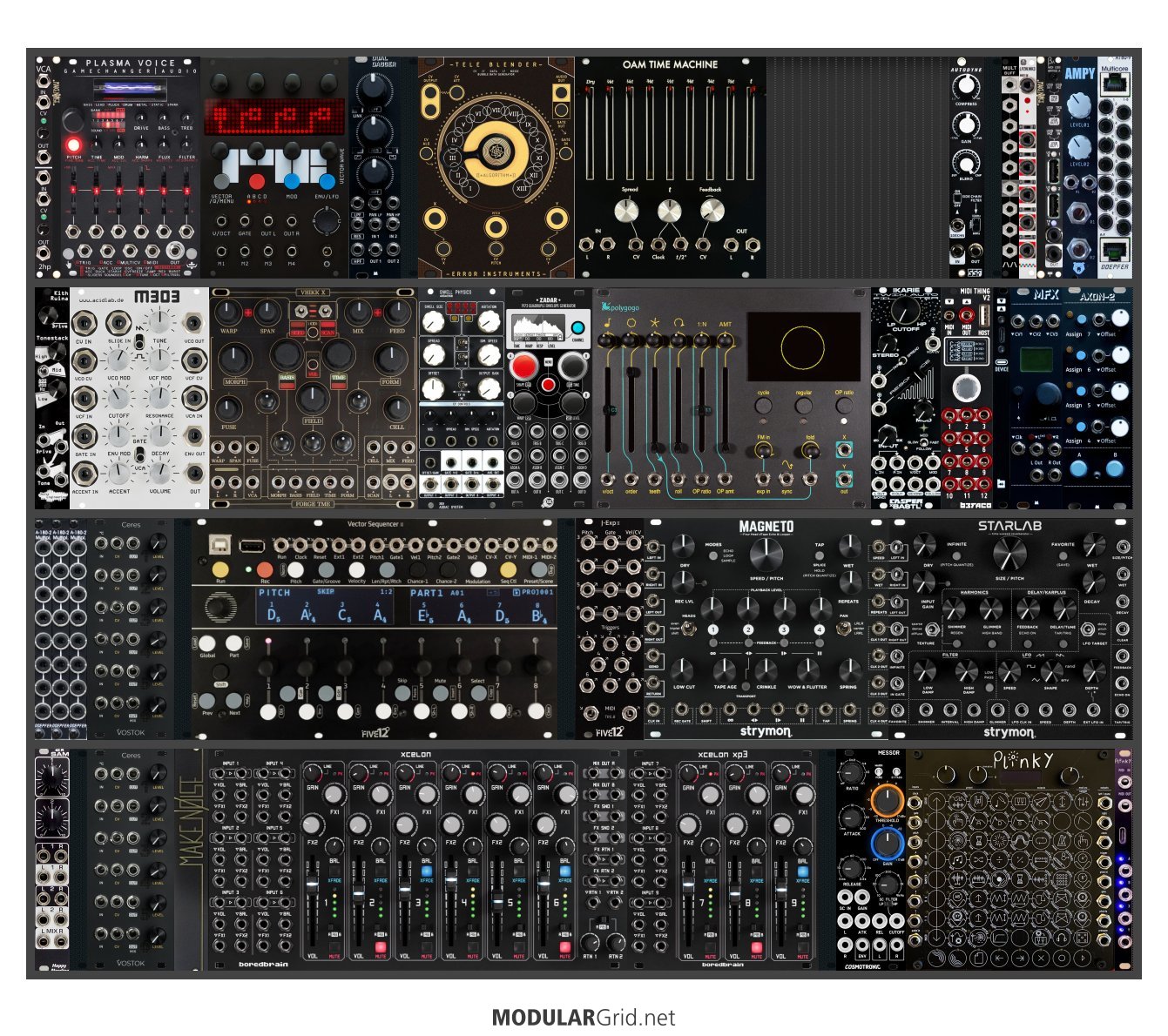This screenshot has height=1036, width=1168.
Task: Click the Vector Sequencer Next button
Action: [x=234, y=700]
